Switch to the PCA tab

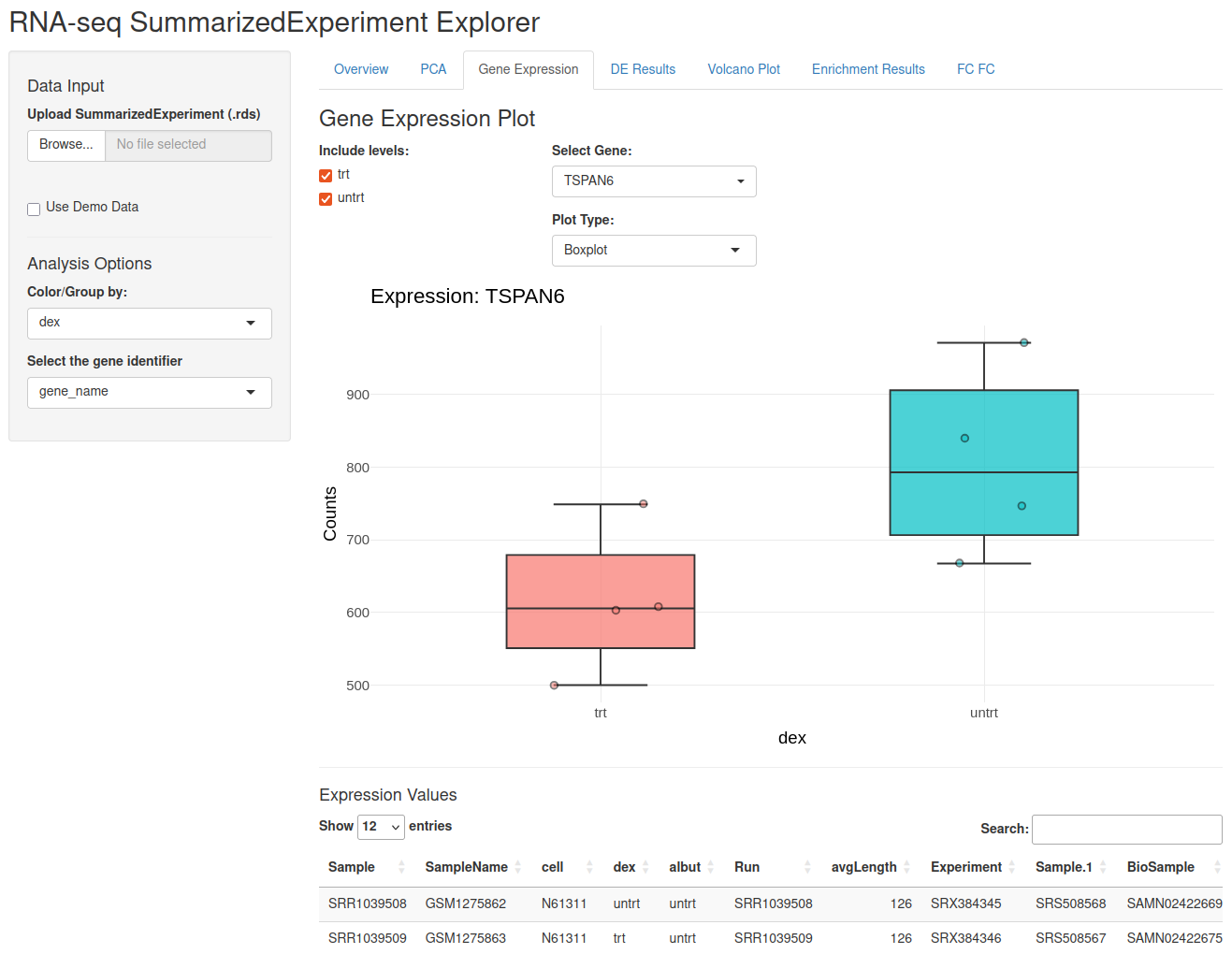pyautogui.click(x=433, y=69)
